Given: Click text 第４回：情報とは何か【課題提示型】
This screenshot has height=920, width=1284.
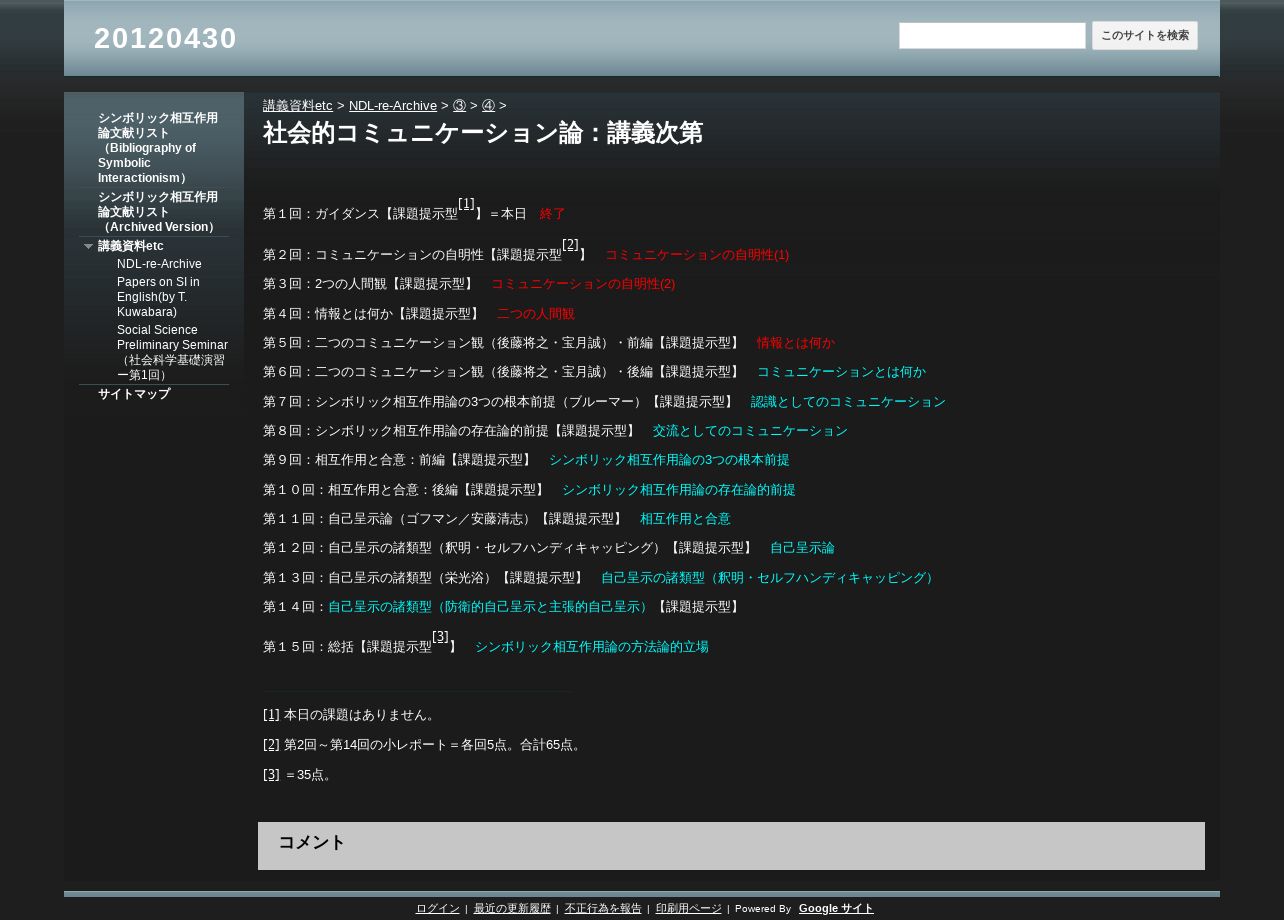Looking at the screenshot, I should click(x=372, y=314).
